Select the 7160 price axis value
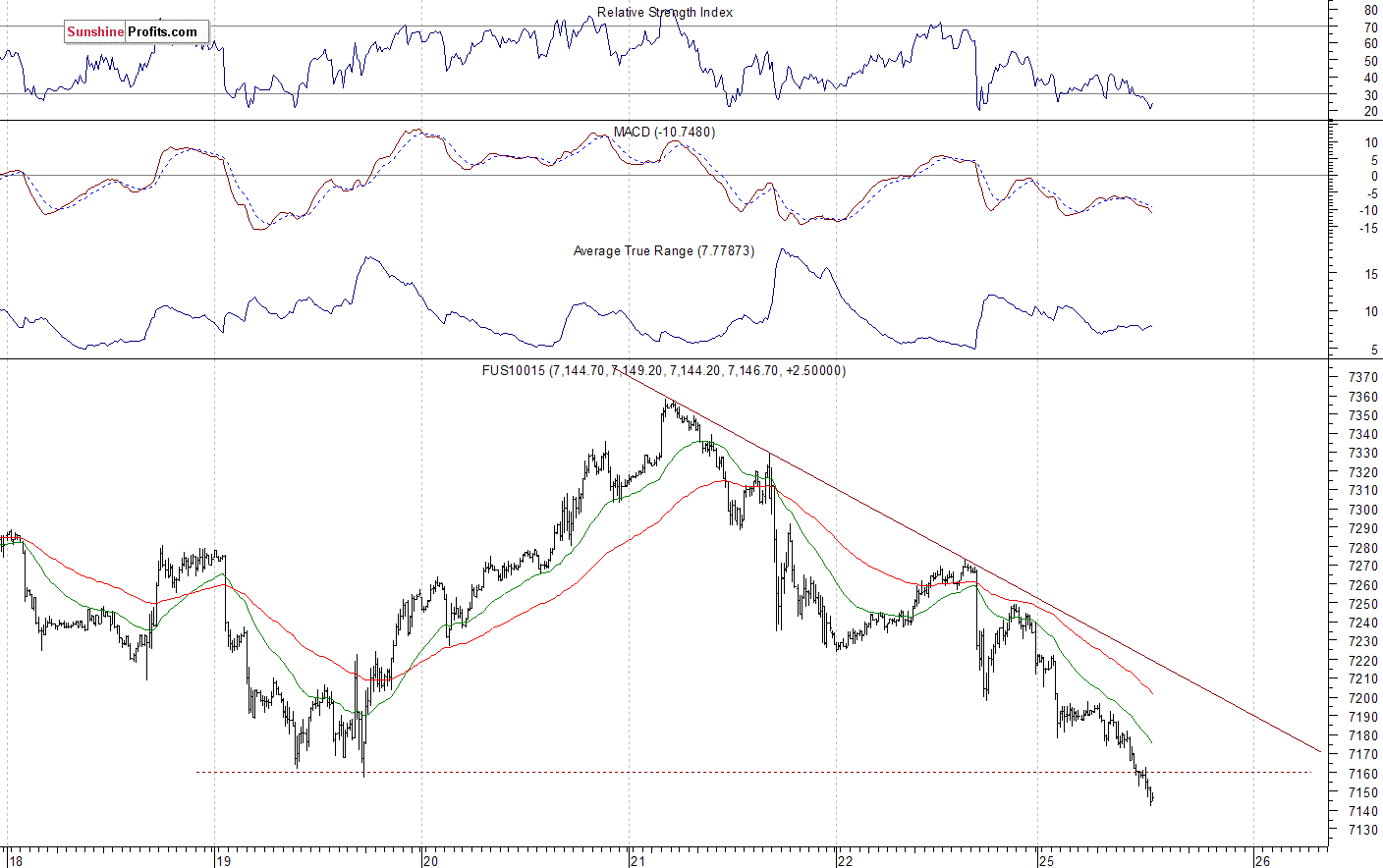Viewport: 1383px width, 868px height. tap(1362, 774)
